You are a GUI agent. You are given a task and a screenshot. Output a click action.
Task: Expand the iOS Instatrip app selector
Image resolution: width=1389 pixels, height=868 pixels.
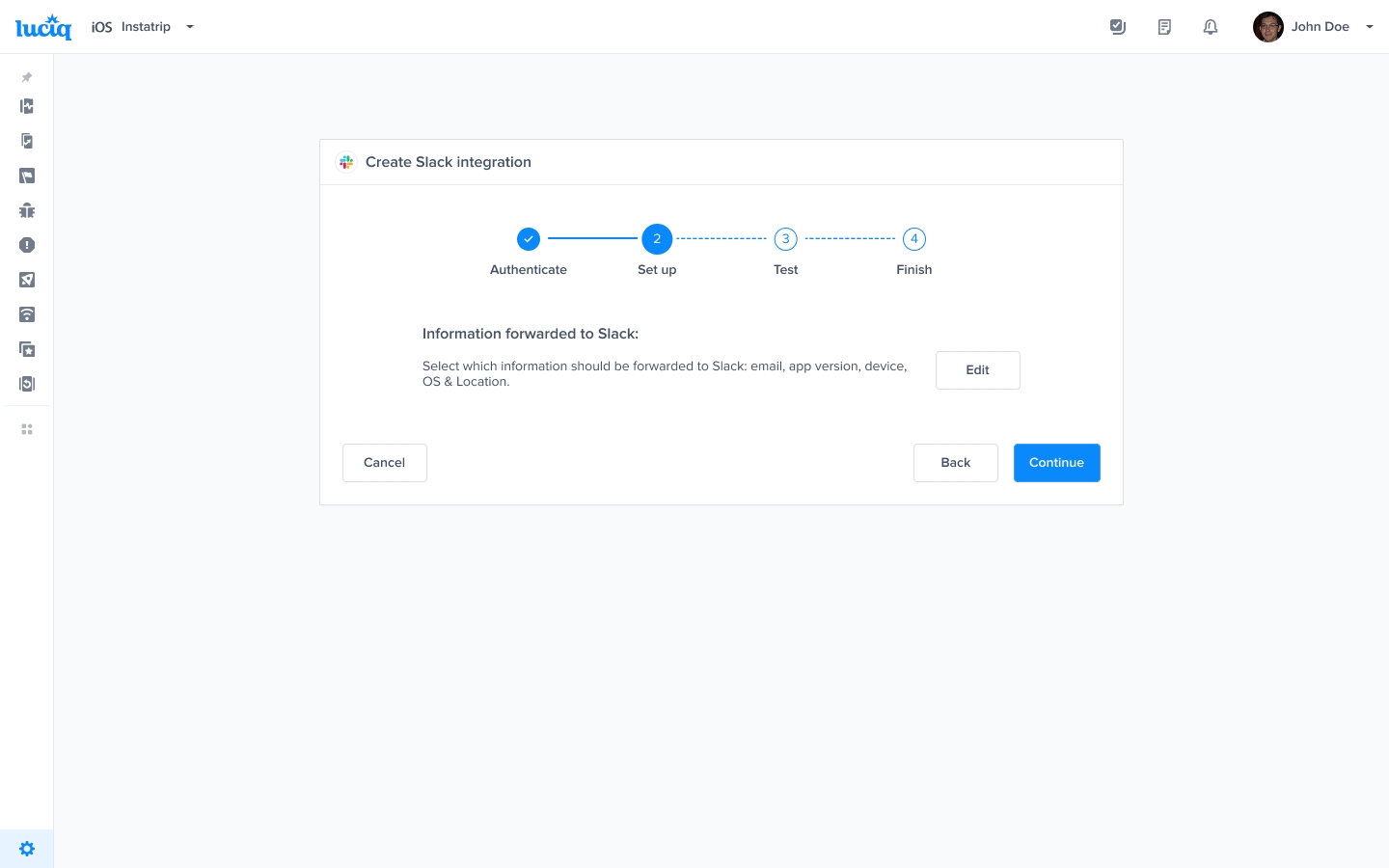click(143, 27)
